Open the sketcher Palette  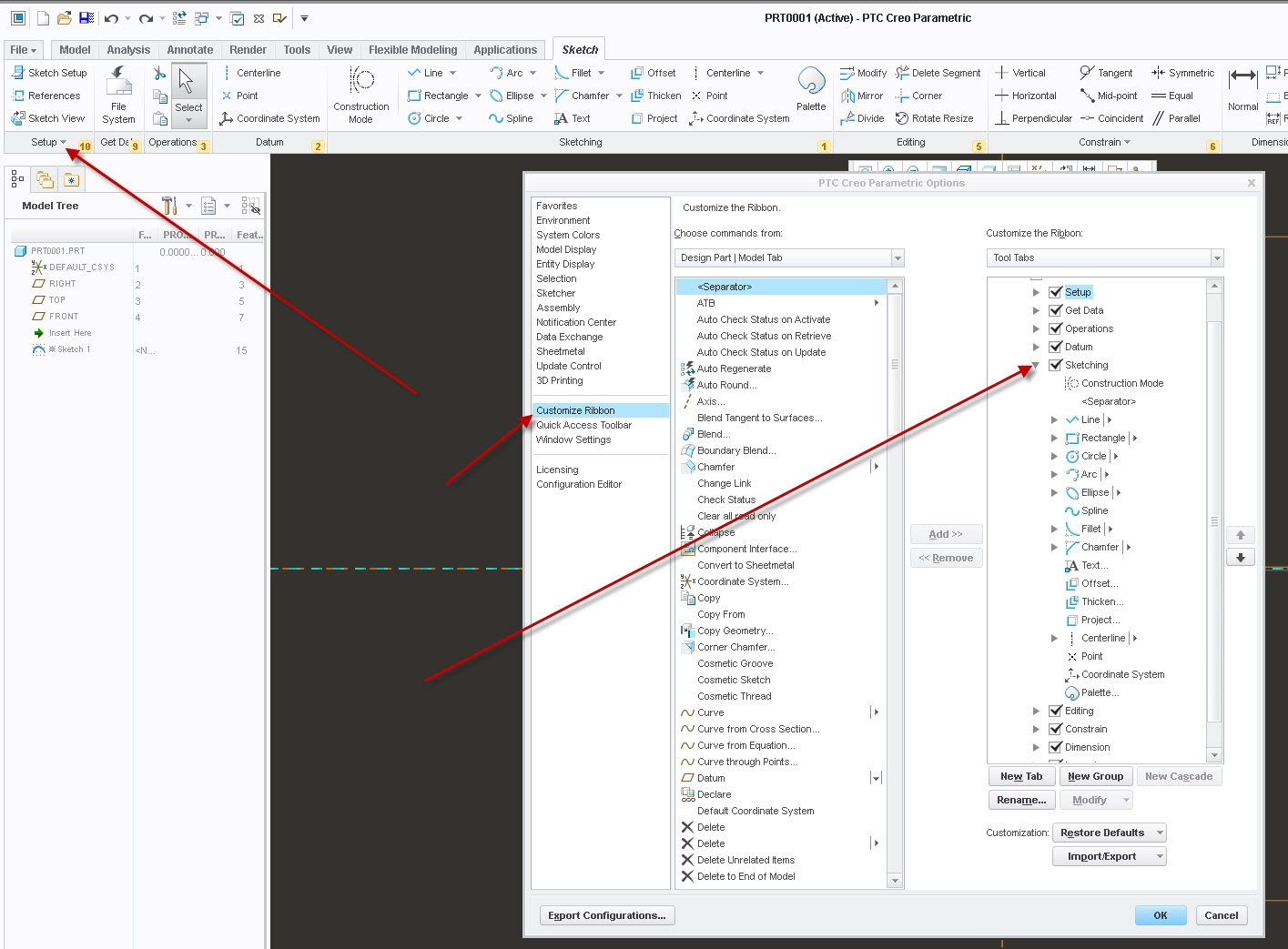[x=811, y=89]
